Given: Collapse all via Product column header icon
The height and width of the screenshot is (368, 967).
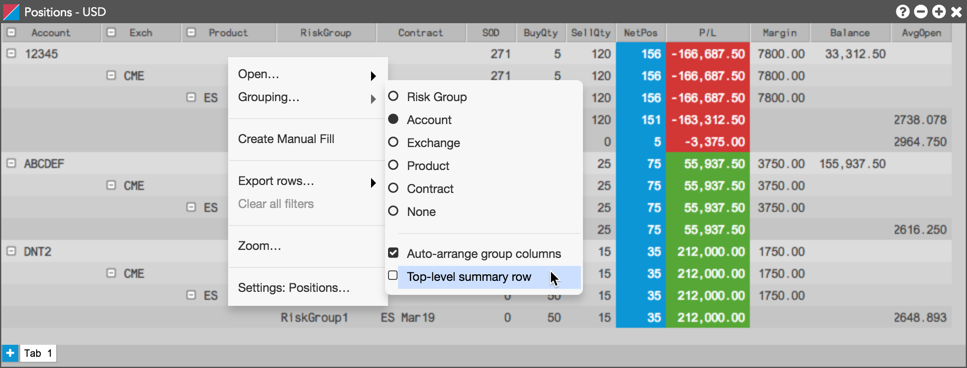Looking at the screenshot, I should coord(191,33).
